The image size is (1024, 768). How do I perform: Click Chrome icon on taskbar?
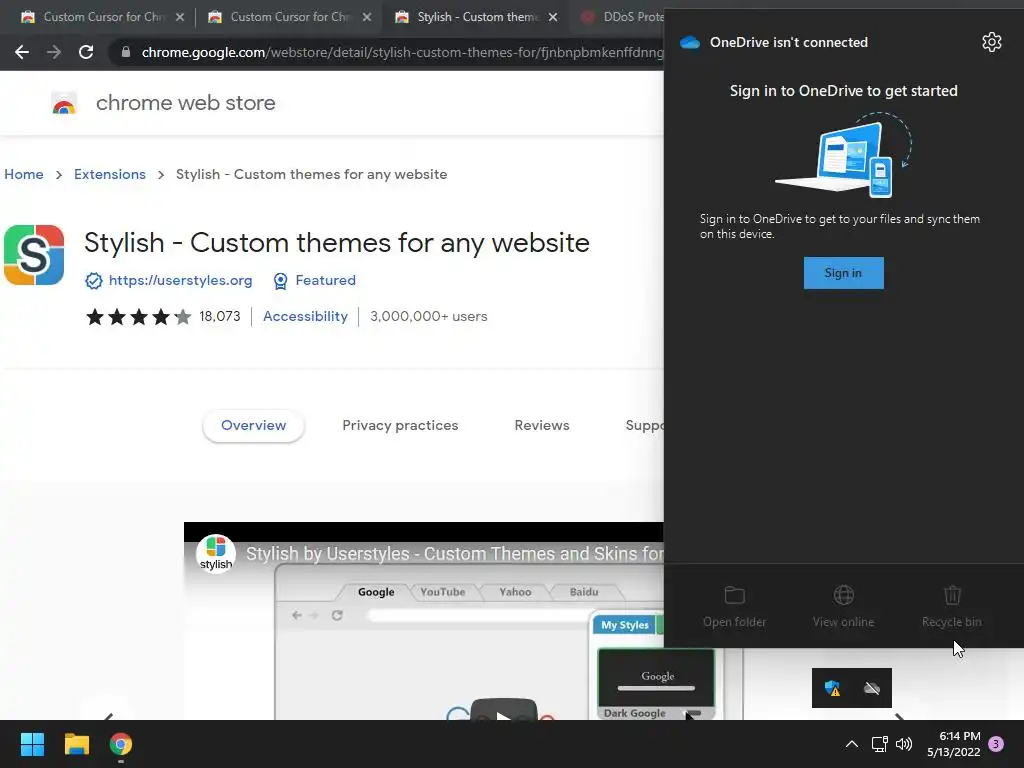[121, 744]
